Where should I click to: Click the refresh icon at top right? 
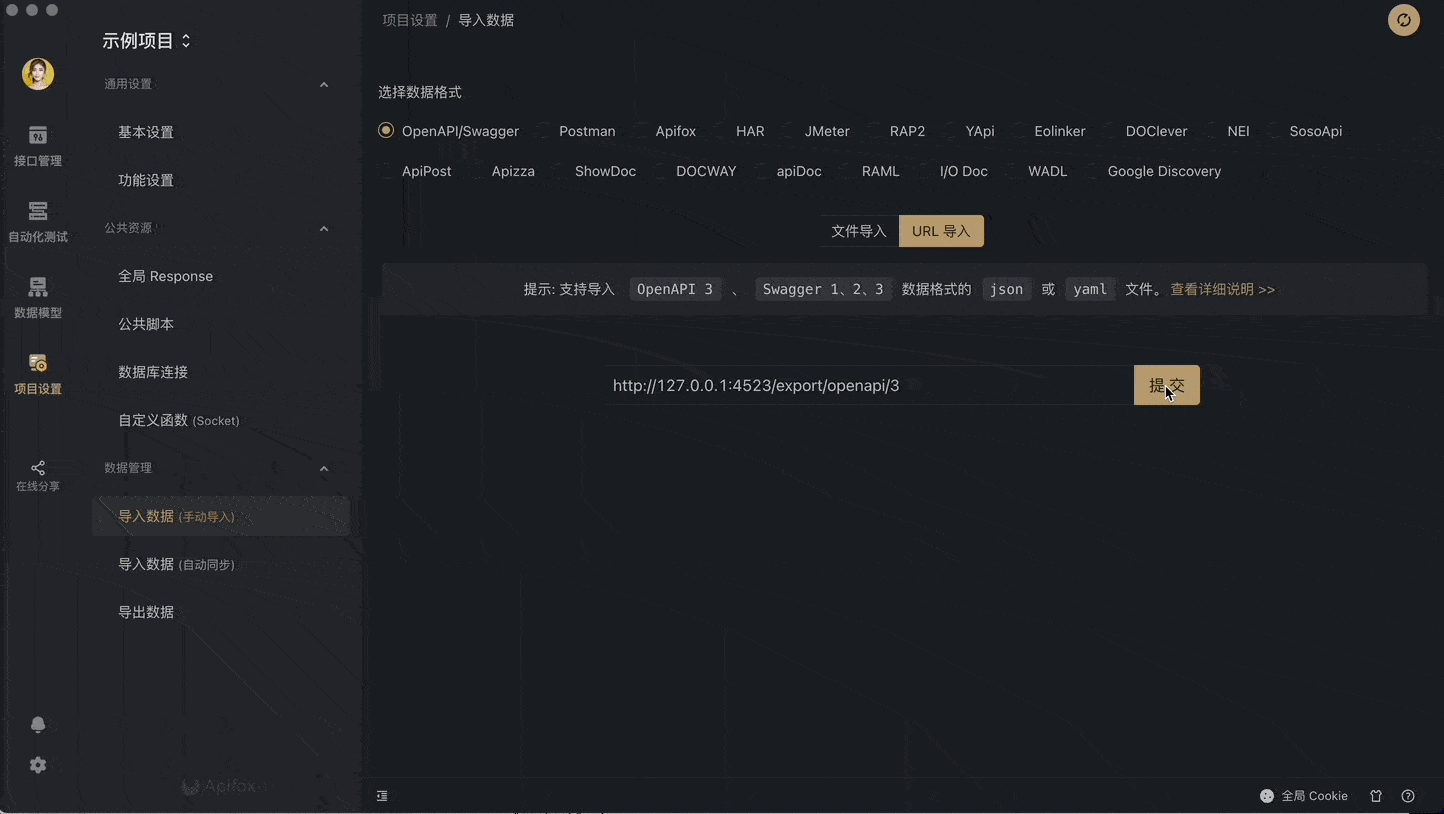(1403, 20)
